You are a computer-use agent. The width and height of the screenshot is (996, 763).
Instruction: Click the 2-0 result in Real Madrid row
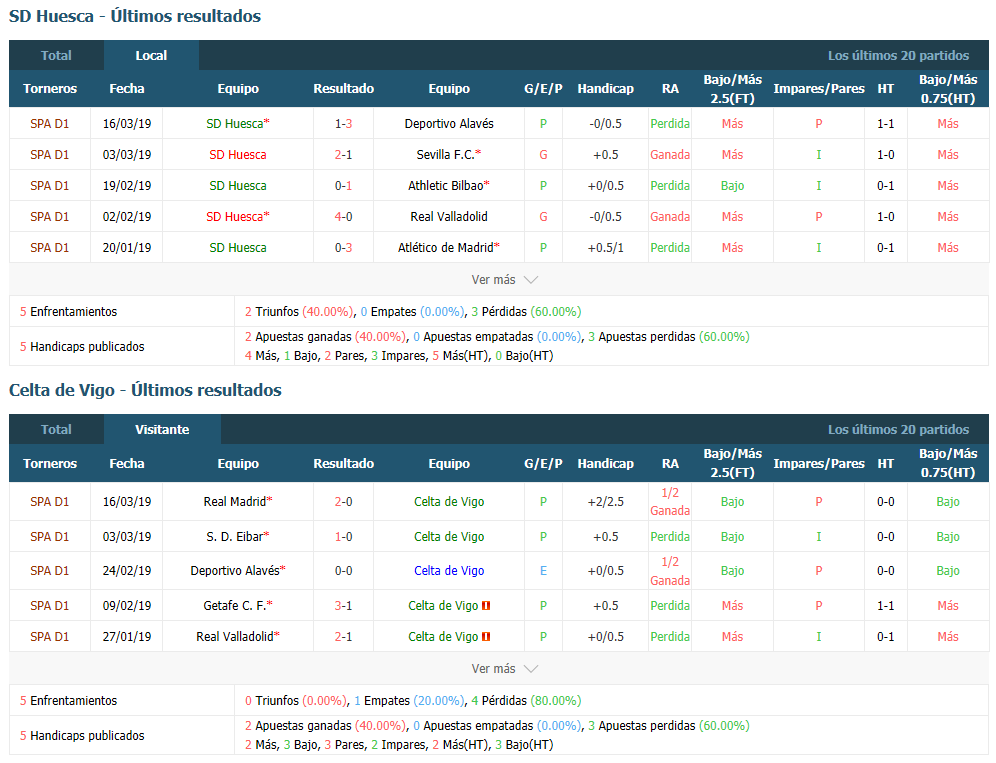pyautogui.click(x=344, y=501)
